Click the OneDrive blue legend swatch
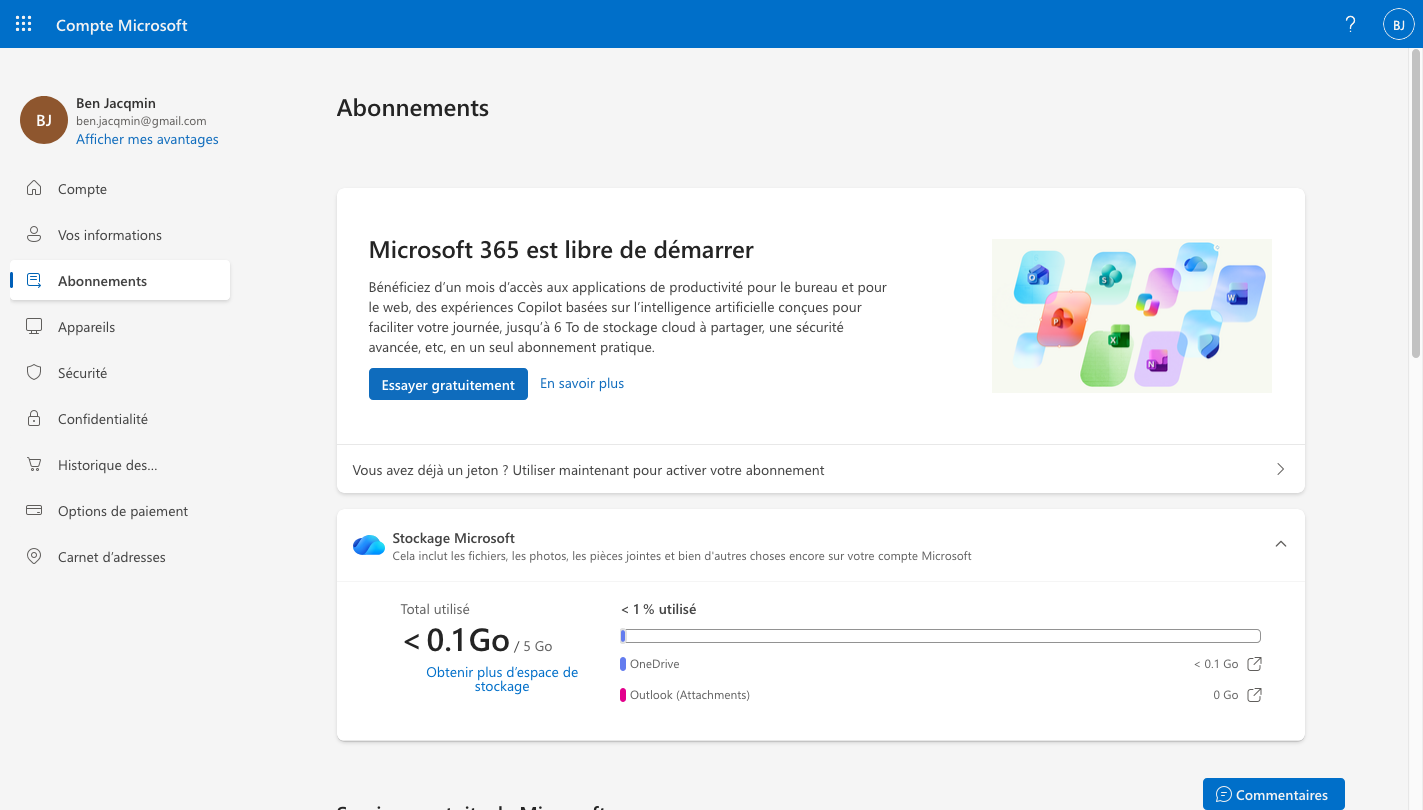 pos(623,664)
